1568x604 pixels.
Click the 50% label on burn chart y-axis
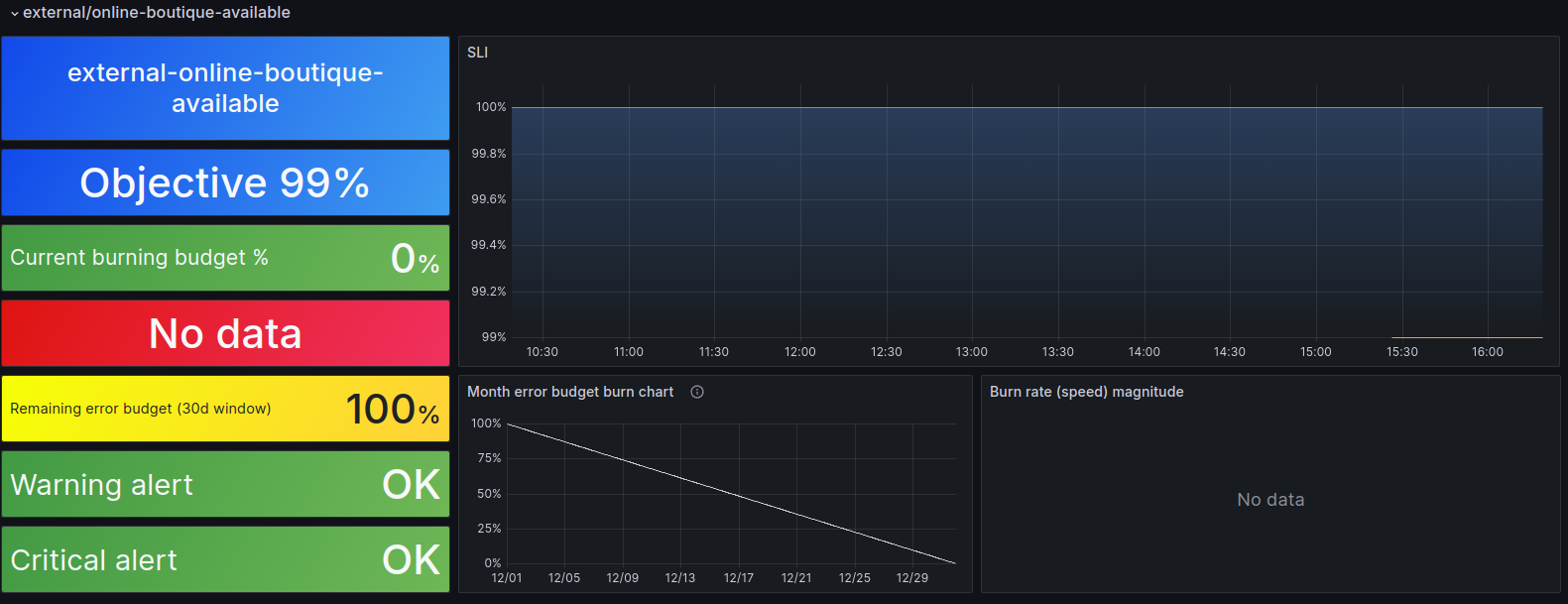click(489, 494)
